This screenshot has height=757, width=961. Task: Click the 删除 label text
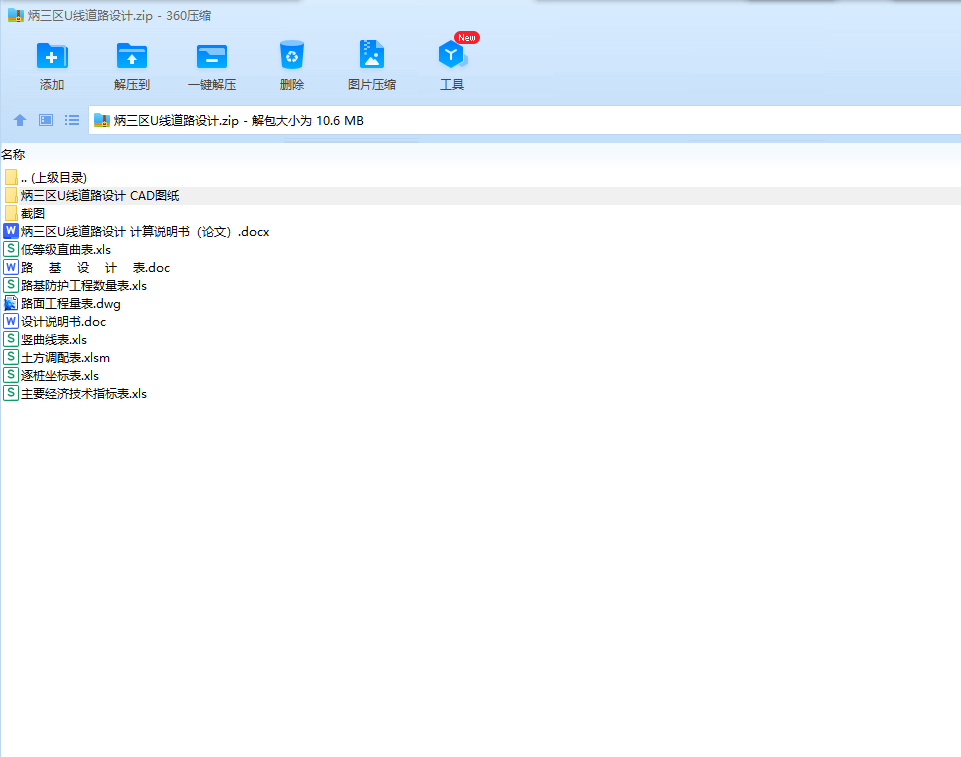[292, 85]
